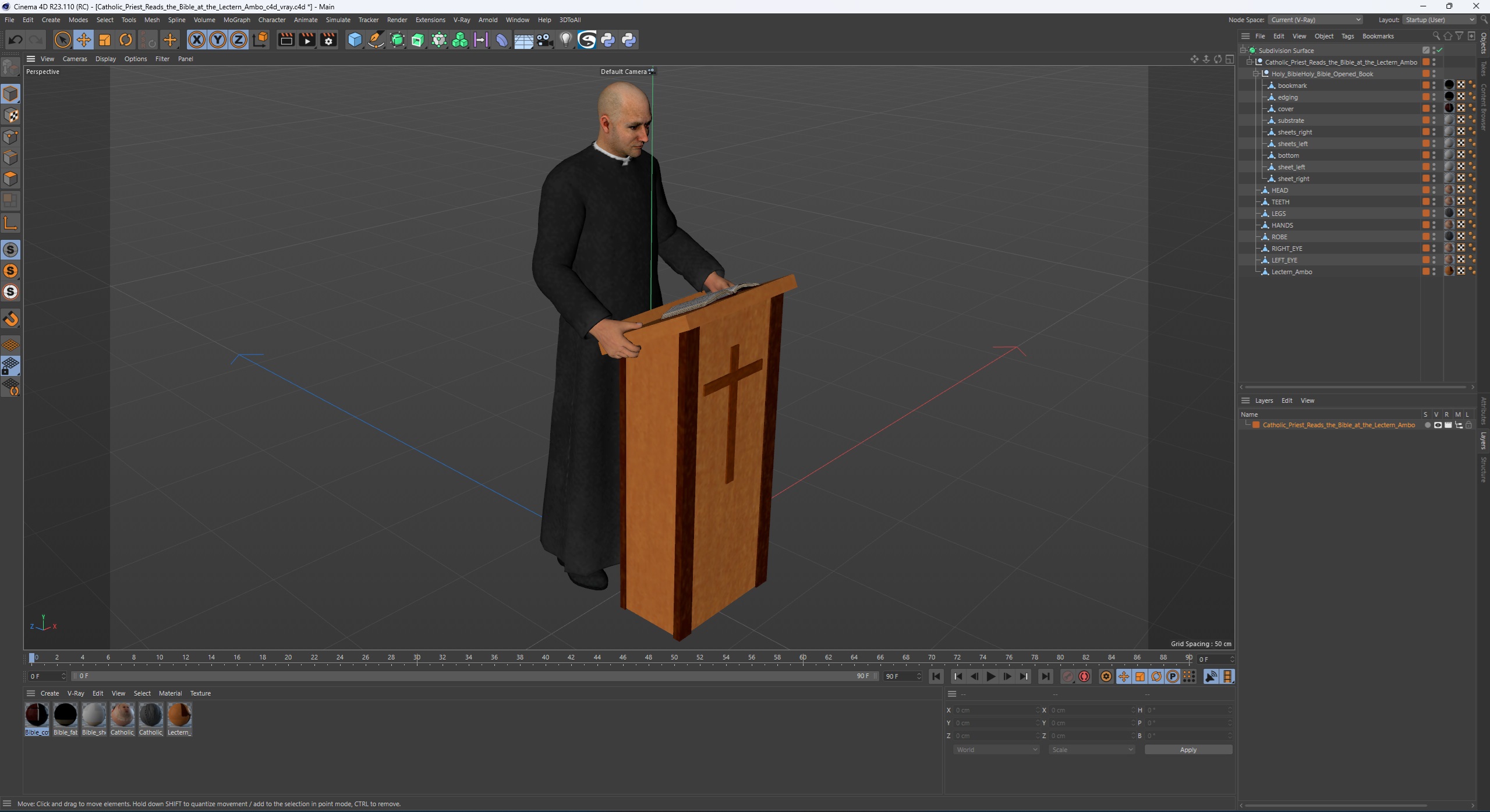Toggle Subdivision Surface enable checkmark
Screen dimensions: 1490x812
pyautogui.click(x=1439, y=51)
